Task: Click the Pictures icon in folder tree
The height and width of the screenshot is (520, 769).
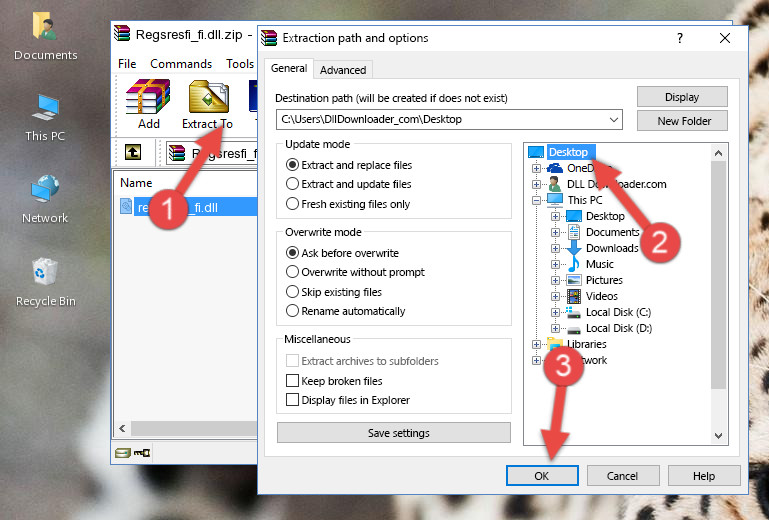Action: coord(574,281)
